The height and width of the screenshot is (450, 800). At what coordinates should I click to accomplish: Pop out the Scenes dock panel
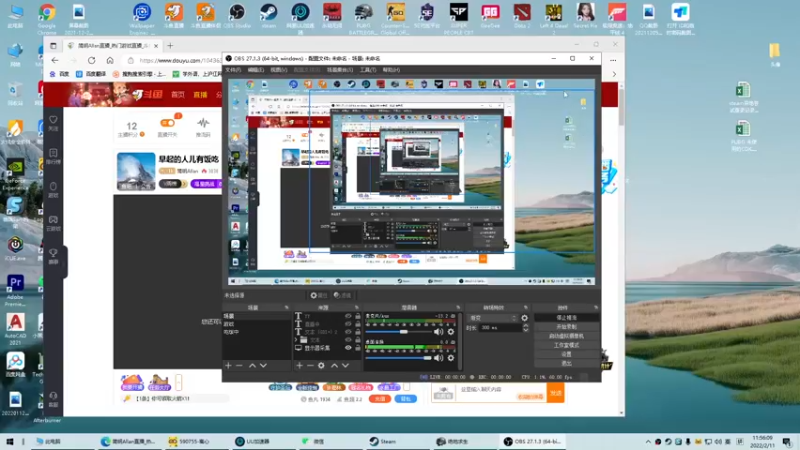pyautogui.click(x=286, y=308)
